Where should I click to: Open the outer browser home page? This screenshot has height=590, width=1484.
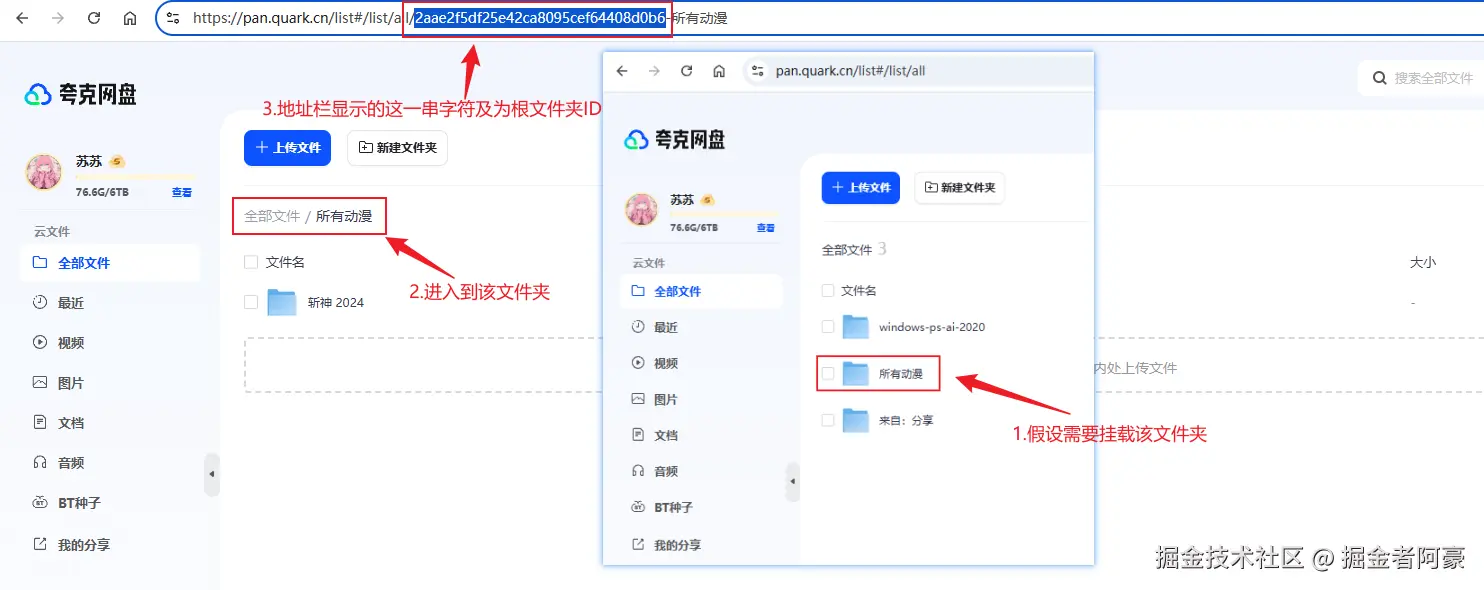pos(130,18)
